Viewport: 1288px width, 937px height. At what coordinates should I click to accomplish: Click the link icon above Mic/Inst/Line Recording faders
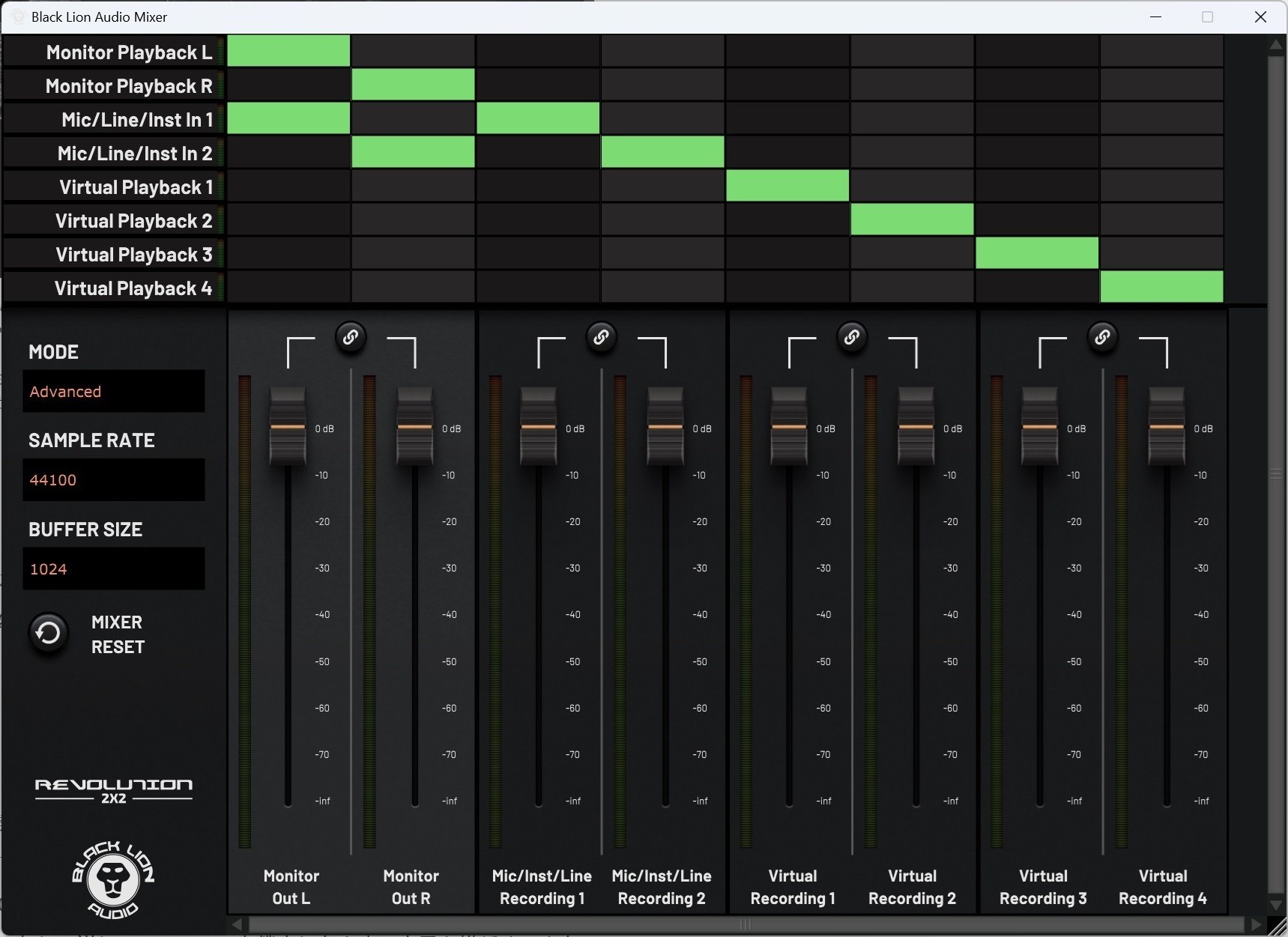point(602,338)
